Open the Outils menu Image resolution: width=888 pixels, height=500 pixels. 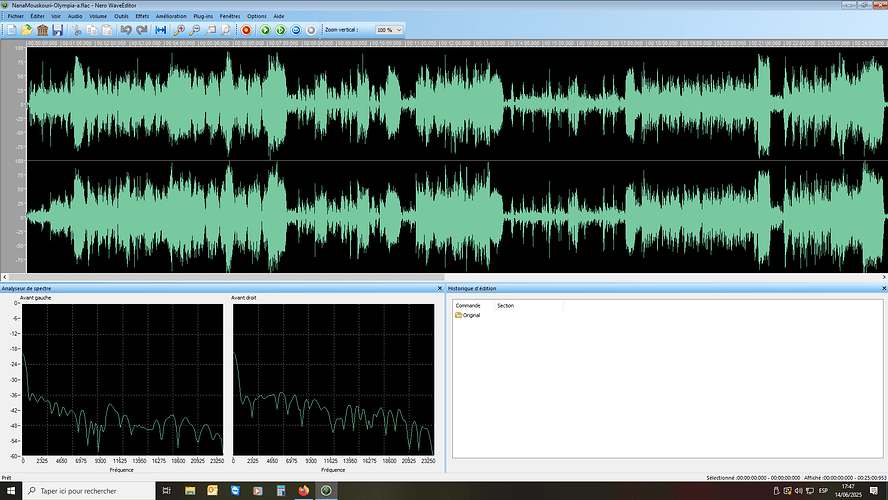click(x=121, y=16)
